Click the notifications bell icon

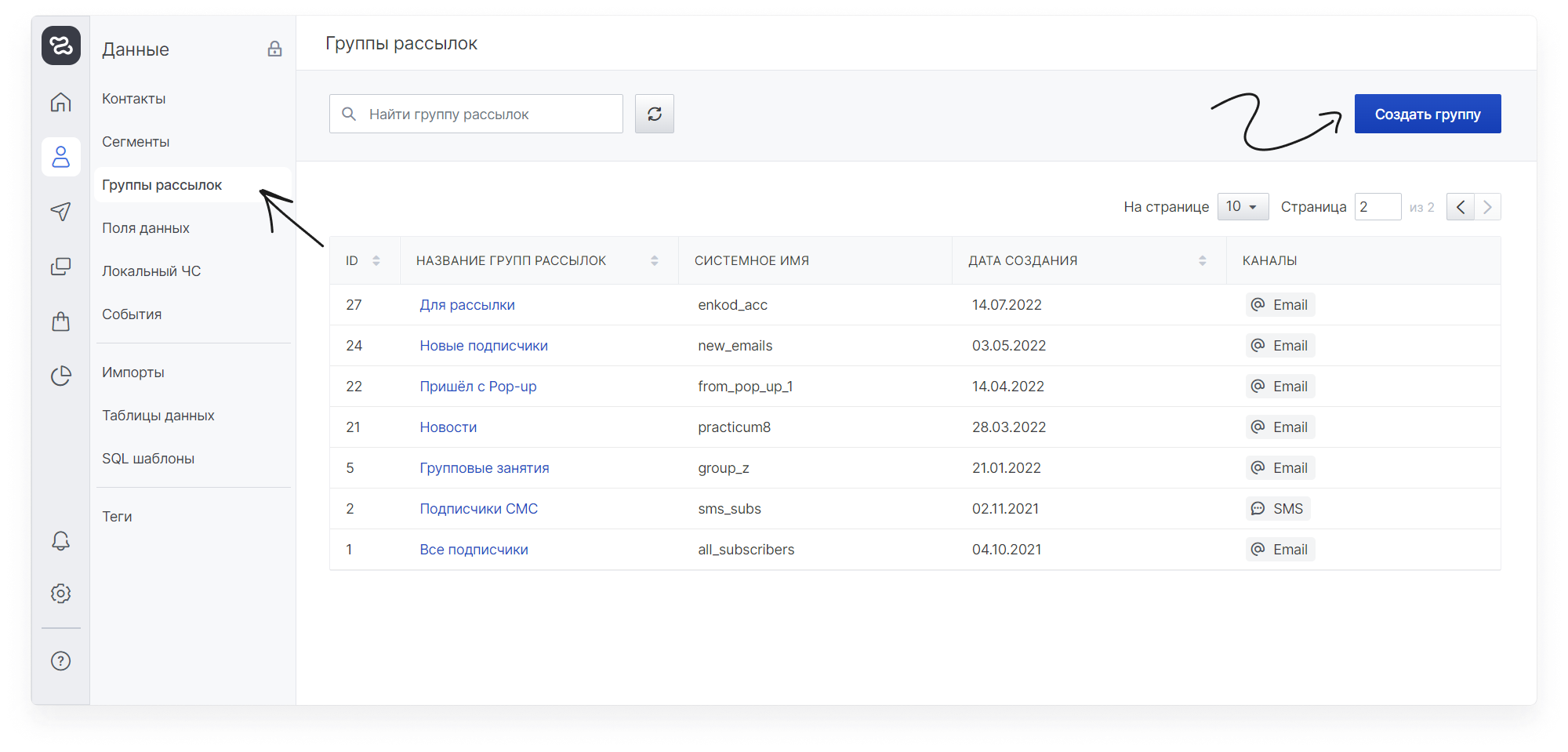tap(60, 540)
